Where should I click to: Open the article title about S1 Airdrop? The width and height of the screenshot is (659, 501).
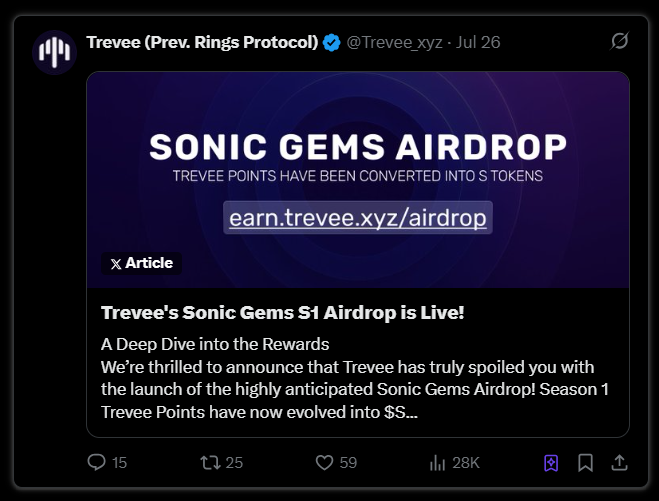(x=283, y=312)
